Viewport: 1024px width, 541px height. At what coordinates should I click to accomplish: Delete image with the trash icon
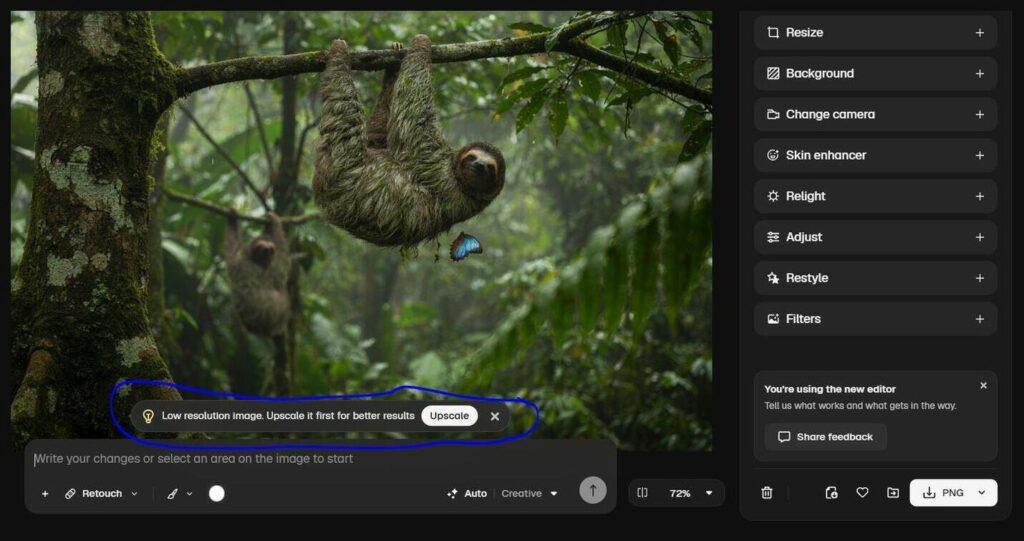(767, 493)
